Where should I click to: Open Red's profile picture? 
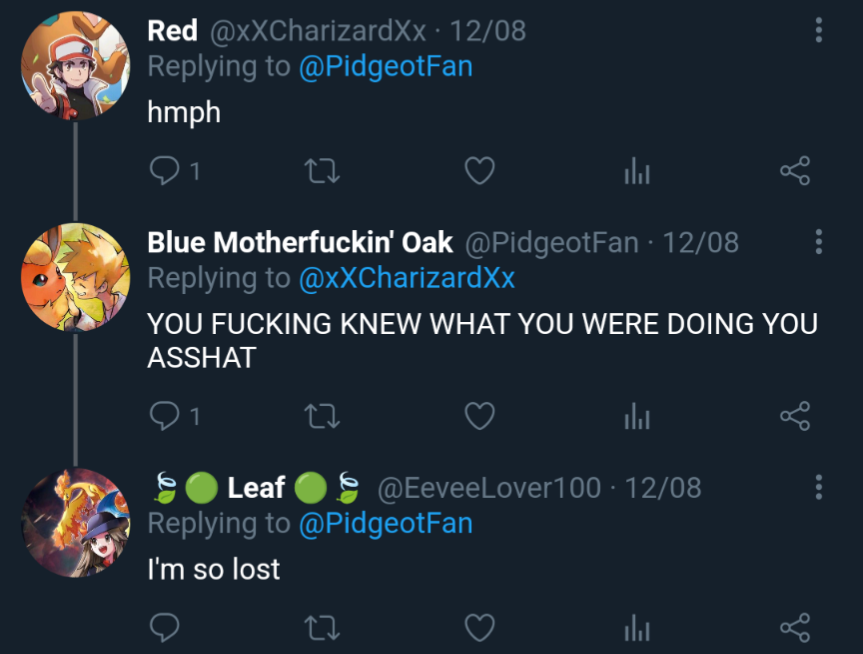tap(75, 66)
